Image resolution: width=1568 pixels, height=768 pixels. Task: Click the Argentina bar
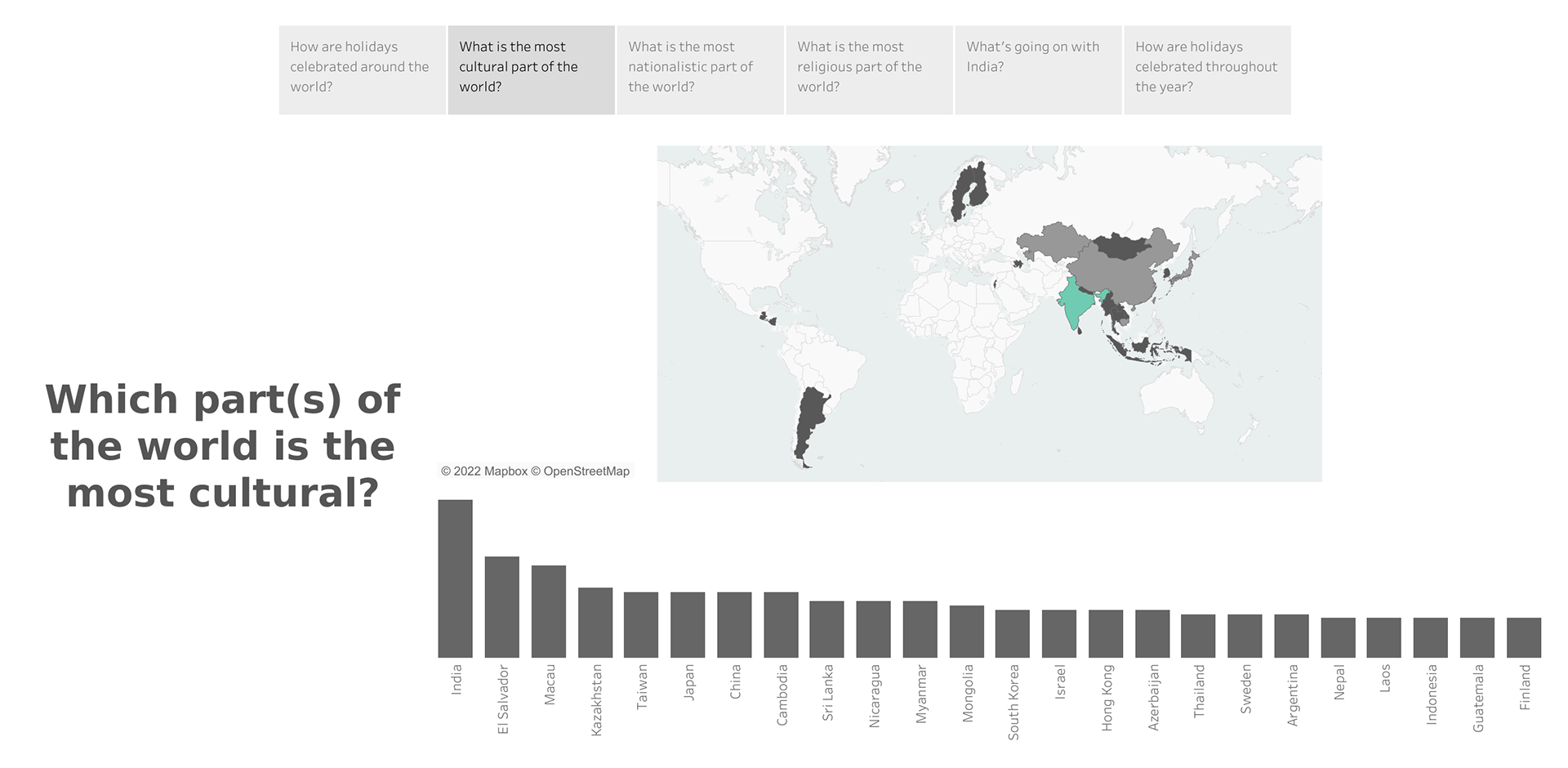pyautogui.click(x=1291, y=636)
